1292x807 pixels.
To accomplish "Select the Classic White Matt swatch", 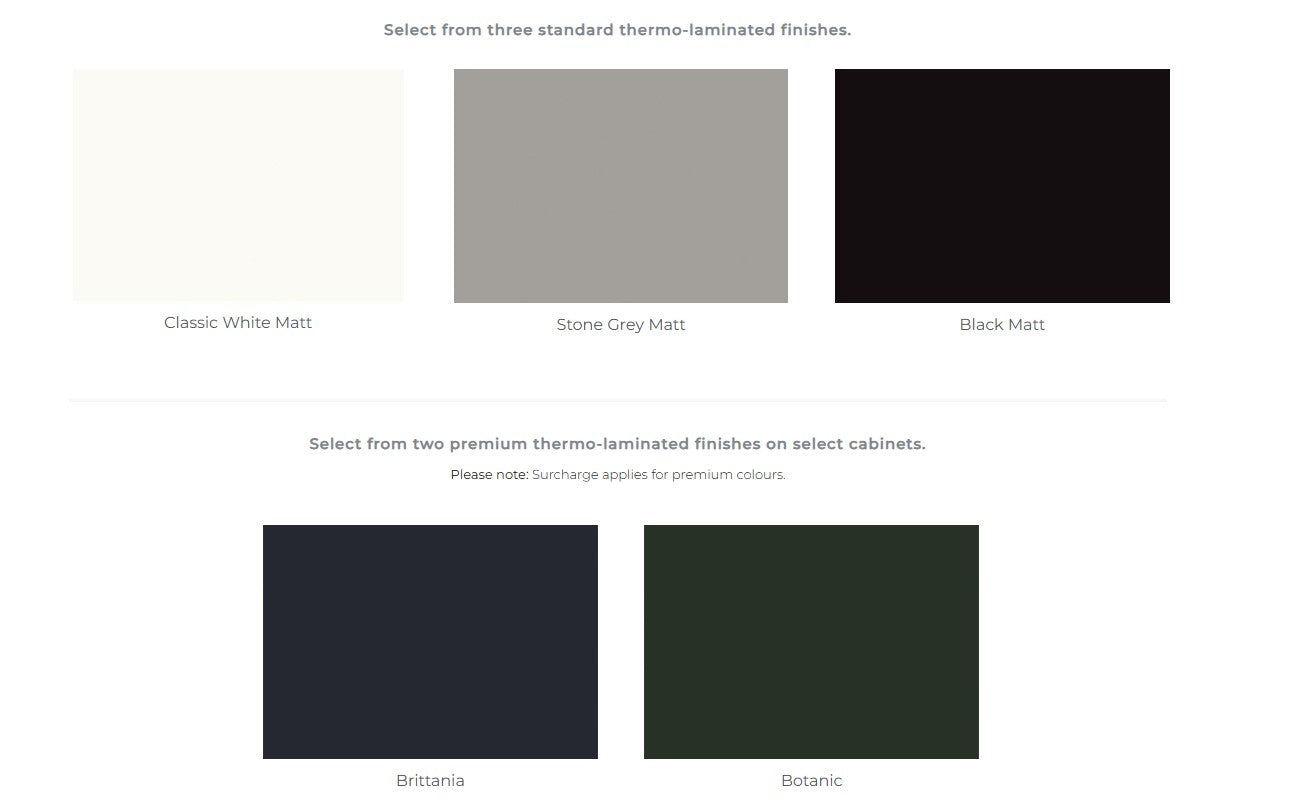I will pos(238,185).
